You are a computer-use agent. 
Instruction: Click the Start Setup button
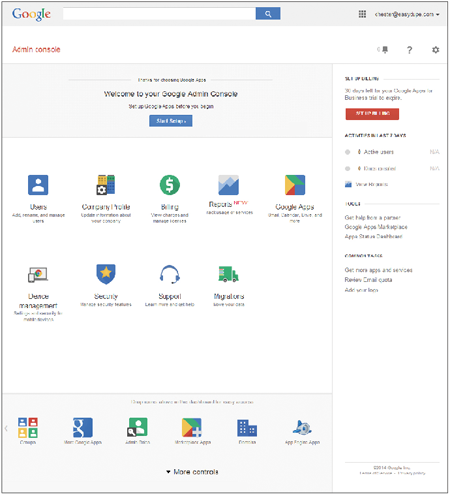171,121
